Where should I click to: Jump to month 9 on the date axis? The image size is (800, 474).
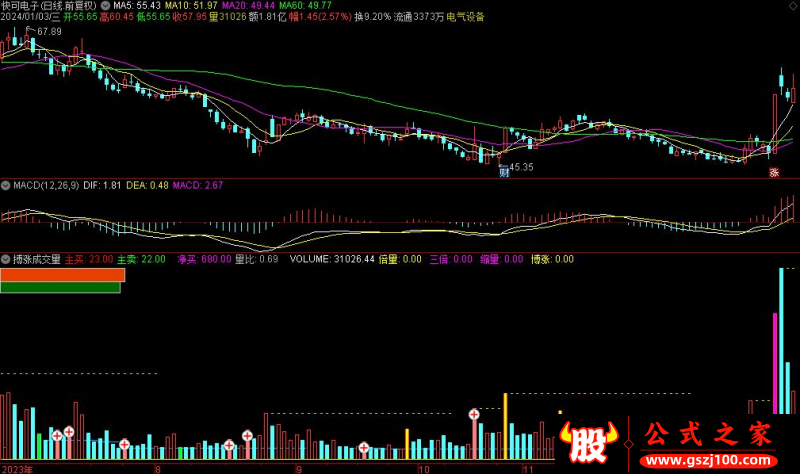[x=298, y=469]
